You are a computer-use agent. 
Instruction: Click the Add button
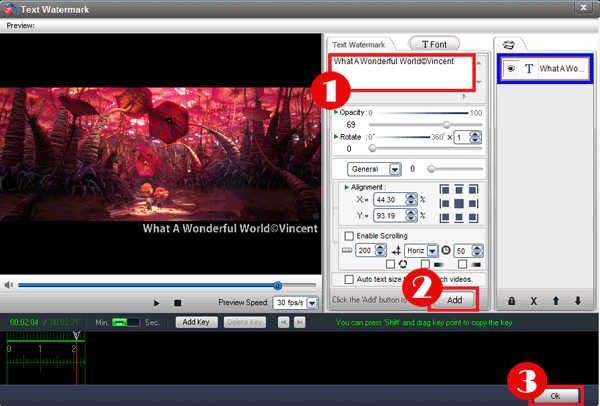coord(455,300)
